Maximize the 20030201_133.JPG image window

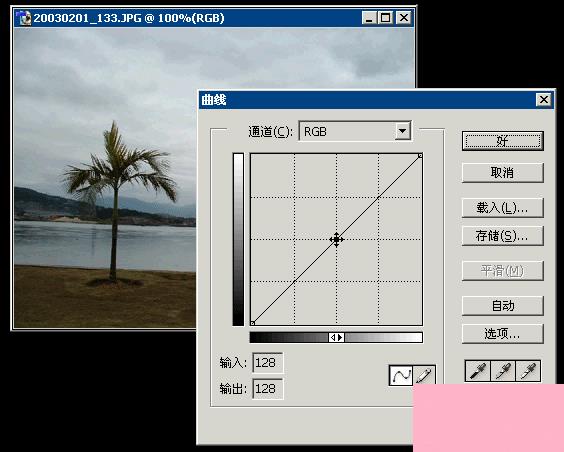[386, 18]
